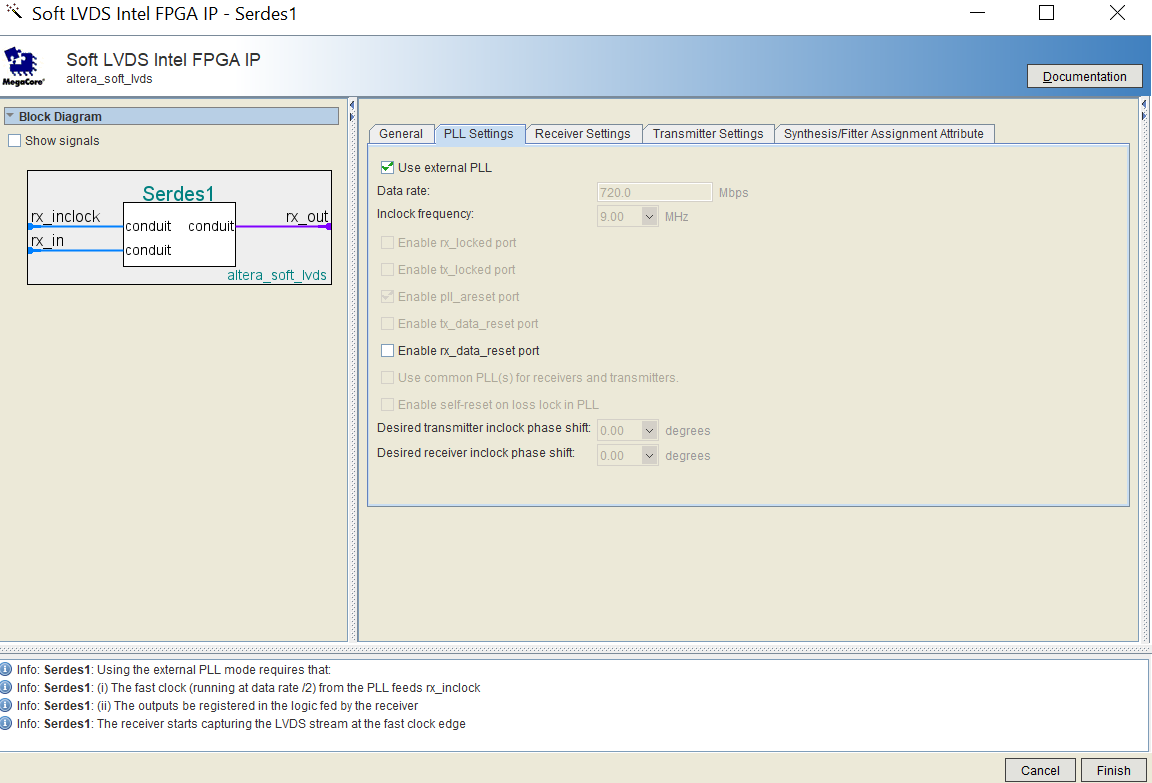Collapse the Block Diagram section
The height and width of the screenshot is (783, 1152).
point(10,116)
